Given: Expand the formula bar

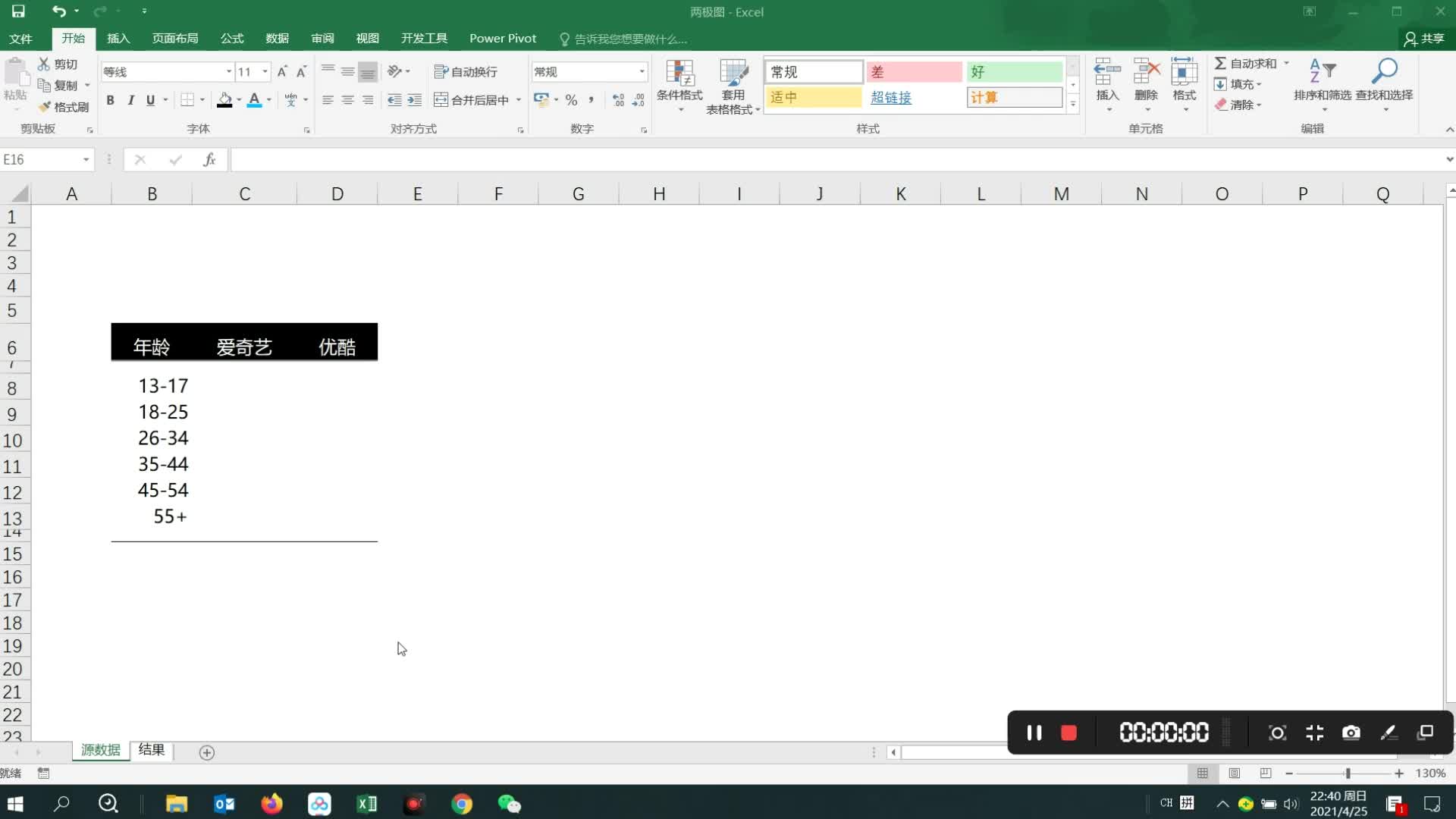Looking at the screenshot, I should point(1449,159).
